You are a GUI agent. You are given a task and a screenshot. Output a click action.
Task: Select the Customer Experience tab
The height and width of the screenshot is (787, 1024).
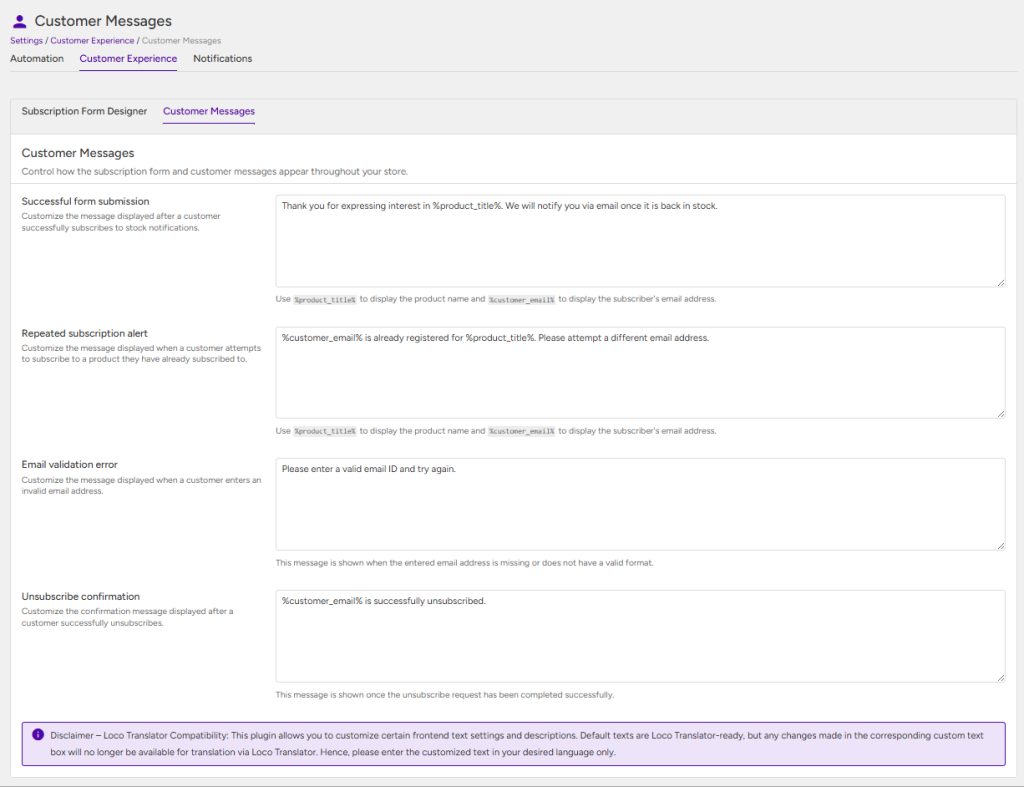(x=128, y=59)
